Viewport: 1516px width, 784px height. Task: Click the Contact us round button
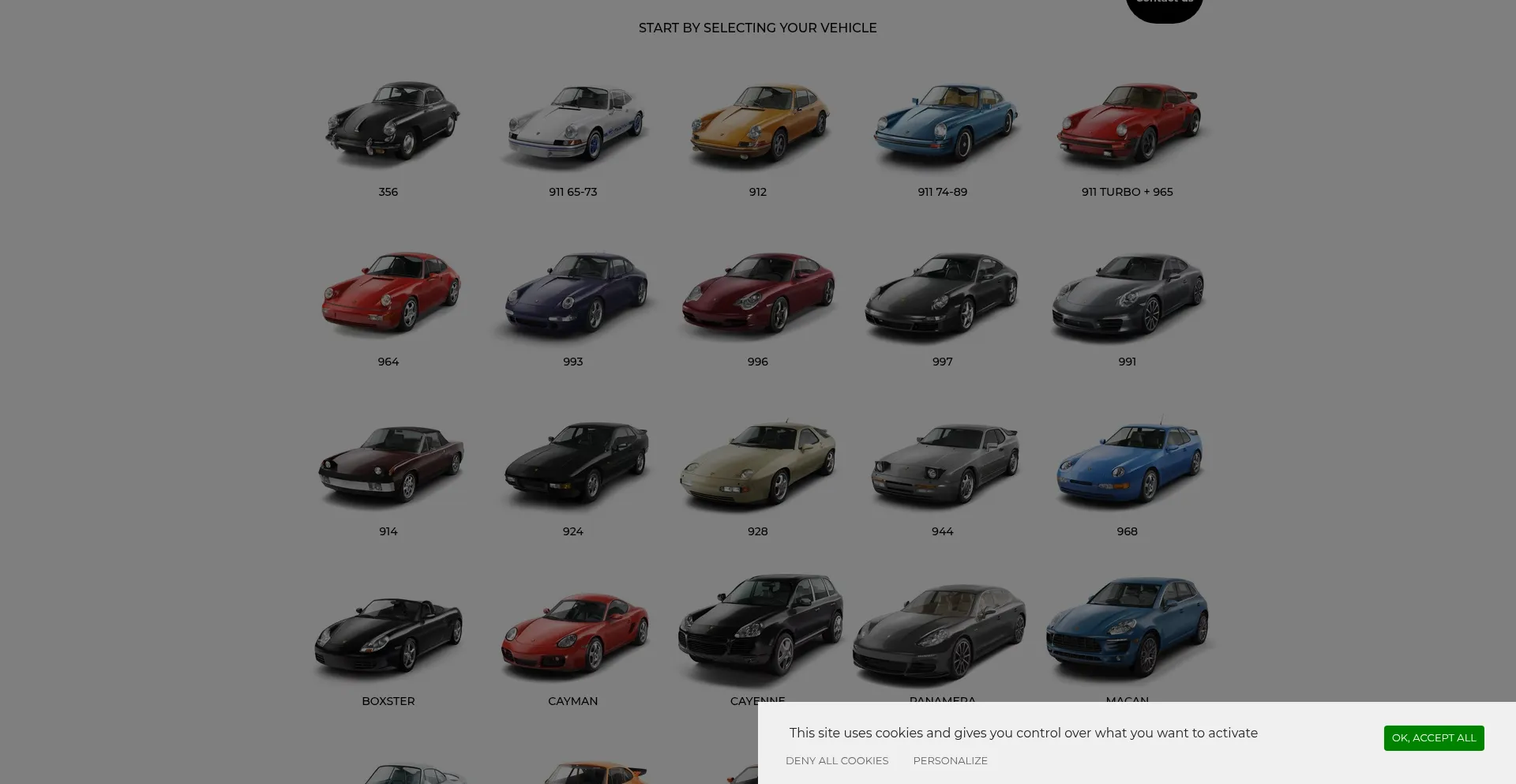point(1164,6)
